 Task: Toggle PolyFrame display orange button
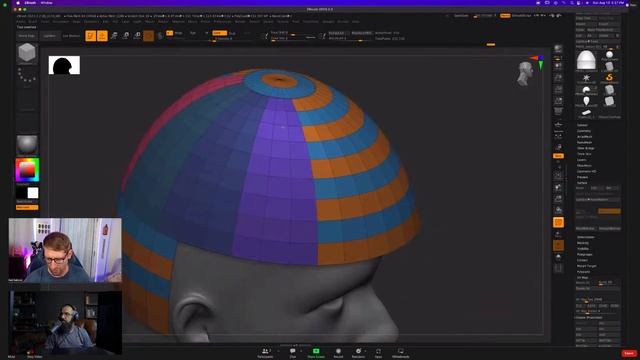tap(558, 222)
